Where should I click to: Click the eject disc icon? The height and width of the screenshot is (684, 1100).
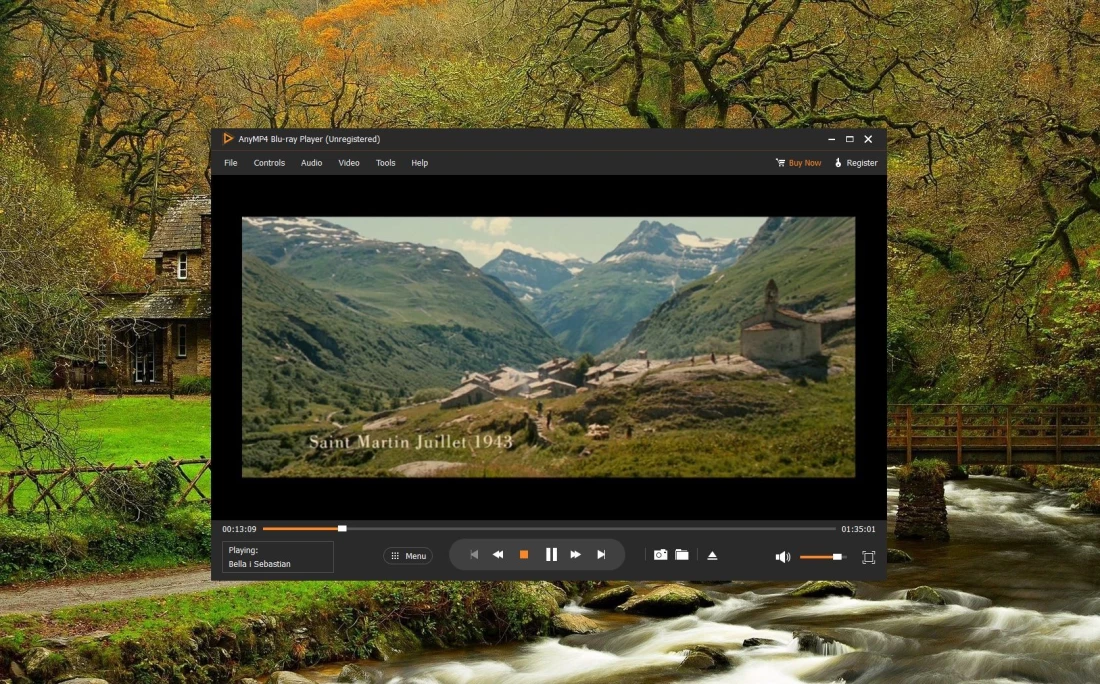click(x=713, y=555)
